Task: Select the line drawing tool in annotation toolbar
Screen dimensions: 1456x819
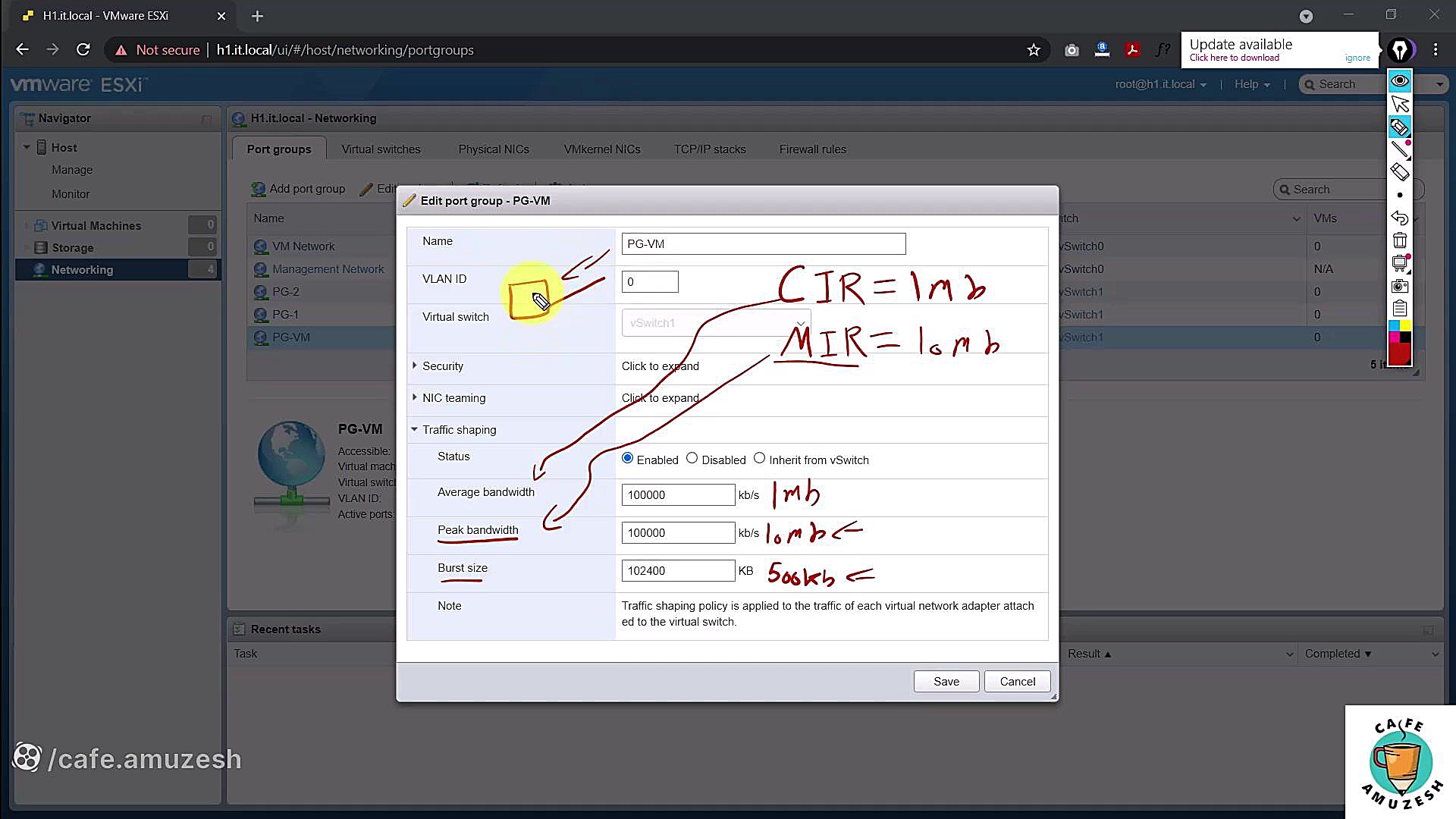Action: [1400, 149]
